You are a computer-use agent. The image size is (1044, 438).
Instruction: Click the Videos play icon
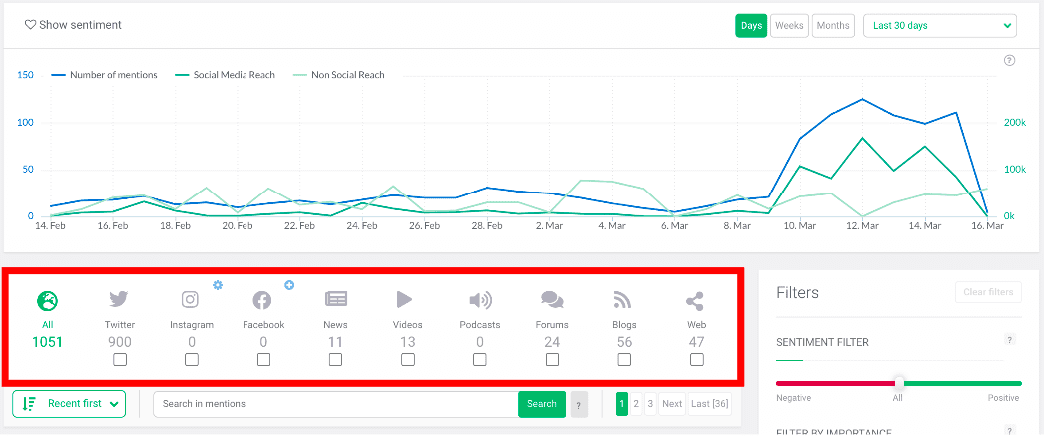click(x=404, y=300)
